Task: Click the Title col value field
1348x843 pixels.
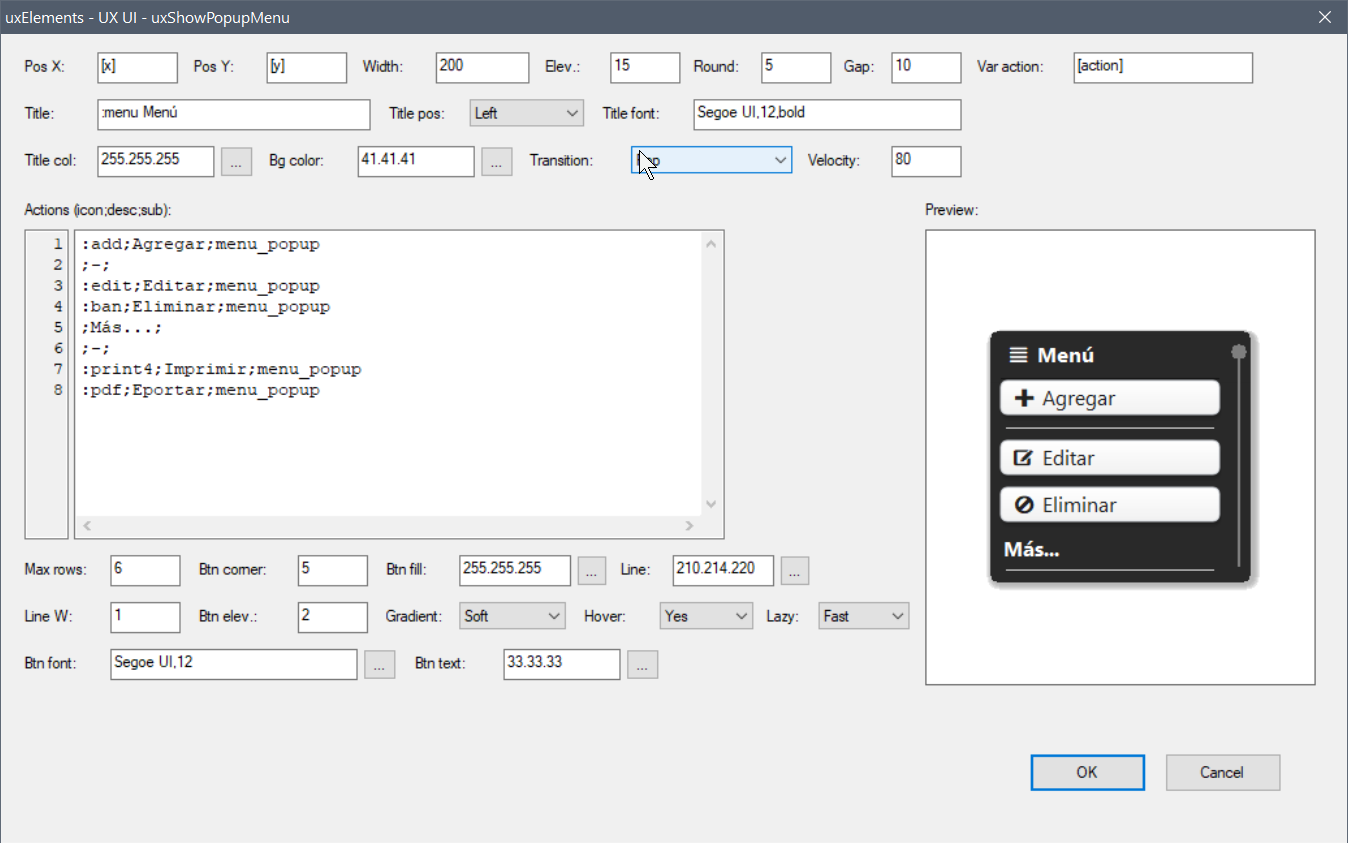Action: tap(156, 161)
